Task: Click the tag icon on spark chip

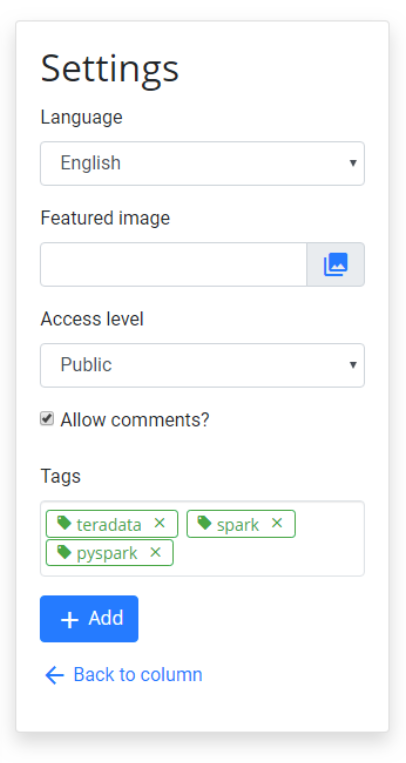Action: (204, 523)
